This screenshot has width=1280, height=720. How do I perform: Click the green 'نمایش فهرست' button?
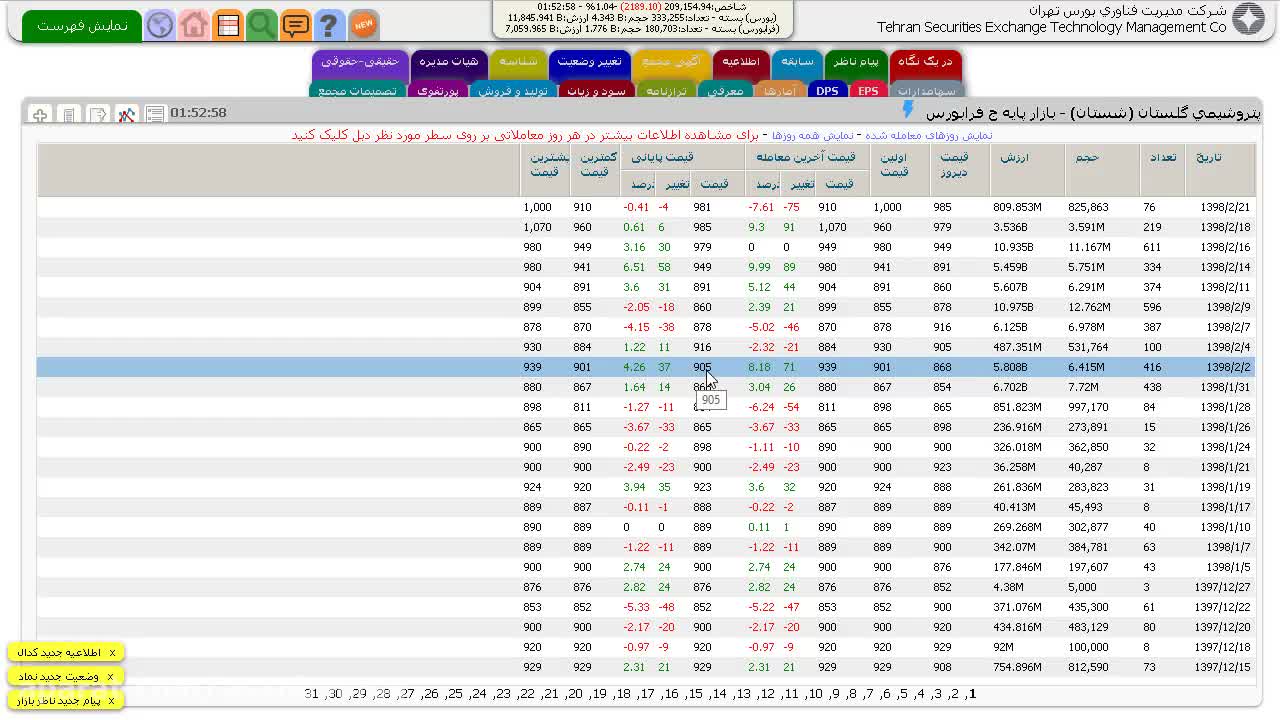82,26
